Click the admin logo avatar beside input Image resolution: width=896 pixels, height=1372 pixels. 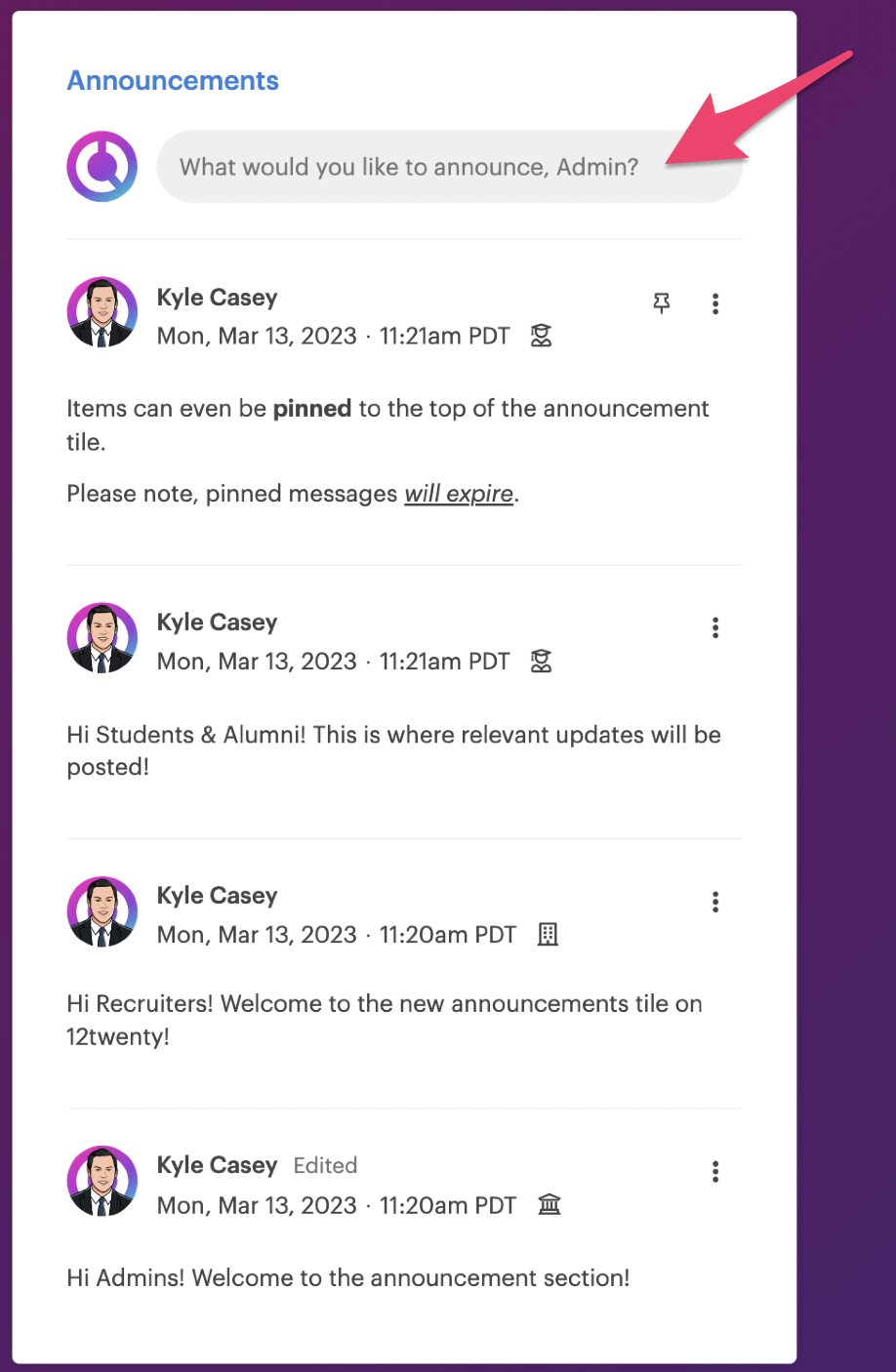102,167
